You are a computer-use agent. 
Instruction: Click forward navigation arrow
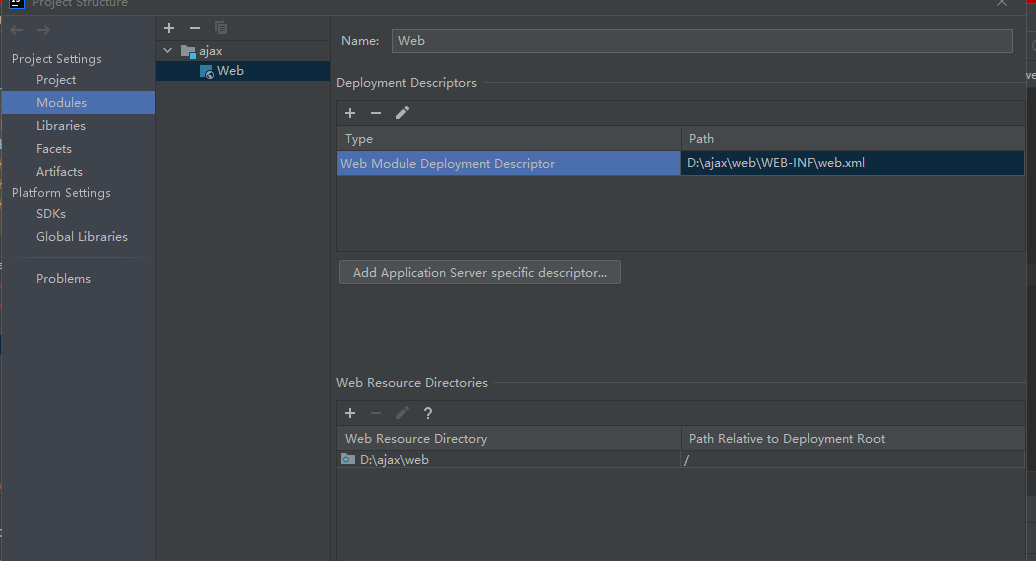[x=43, y=30]
